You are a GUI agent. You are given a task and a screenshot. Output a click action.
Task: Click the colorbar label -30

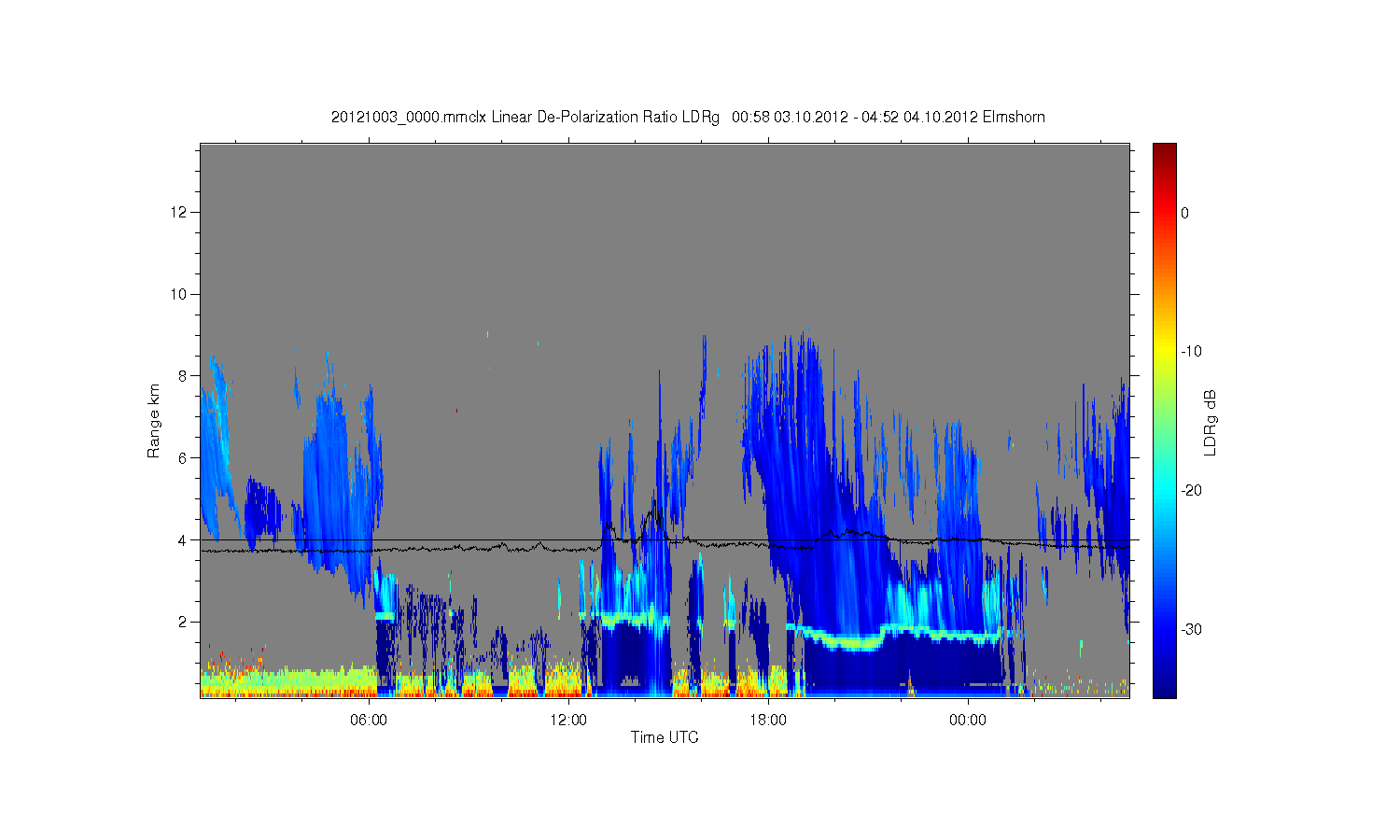coord(1191,630)
